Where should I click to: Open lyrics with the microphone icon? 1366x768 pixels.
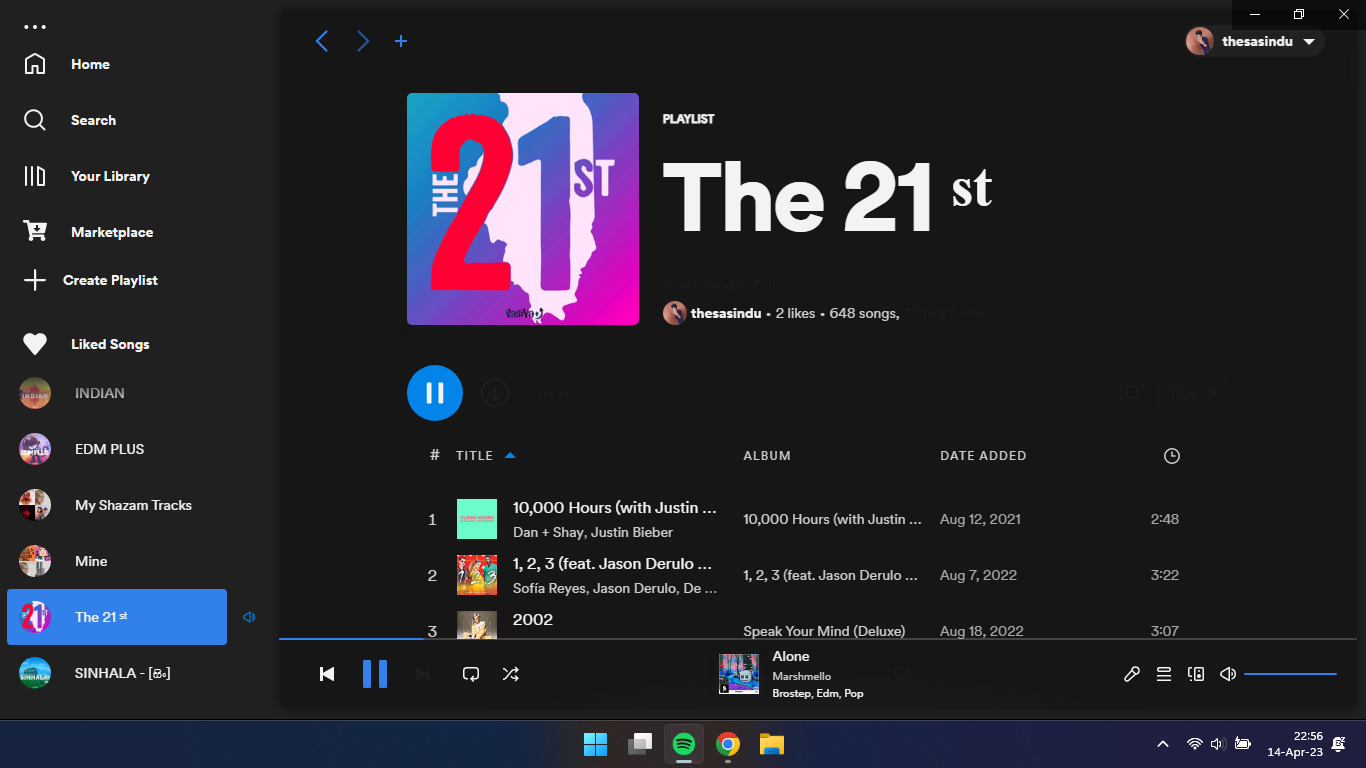tap(1132, 674)
